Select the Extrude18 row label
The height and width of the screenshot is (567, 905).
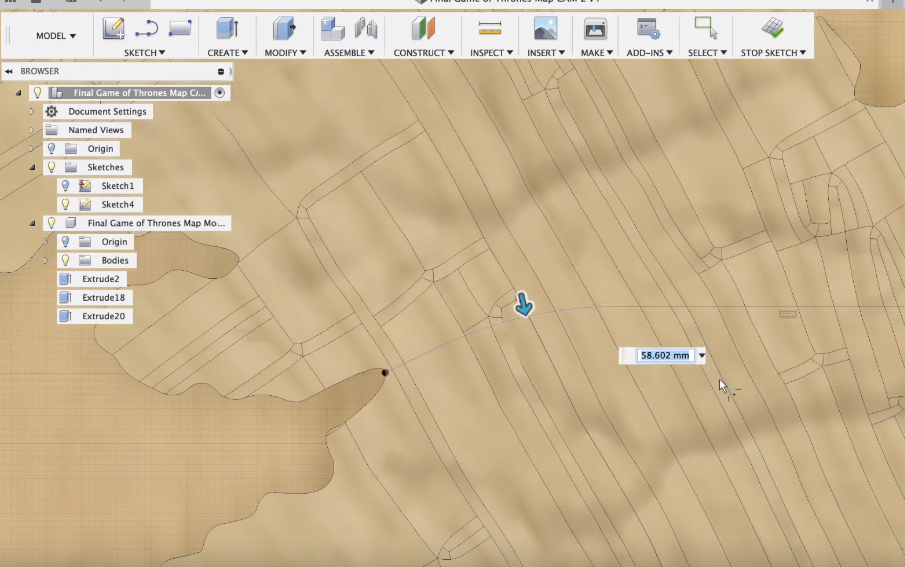103,297
